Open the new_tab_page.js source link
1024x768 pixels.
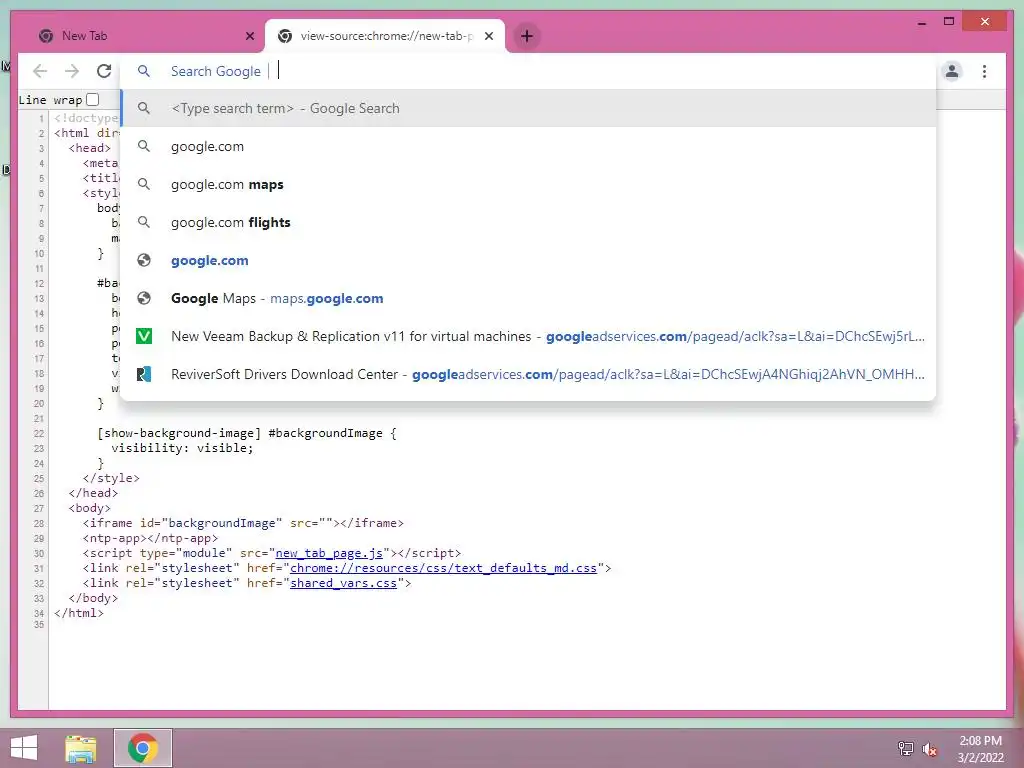pos(328,553)
